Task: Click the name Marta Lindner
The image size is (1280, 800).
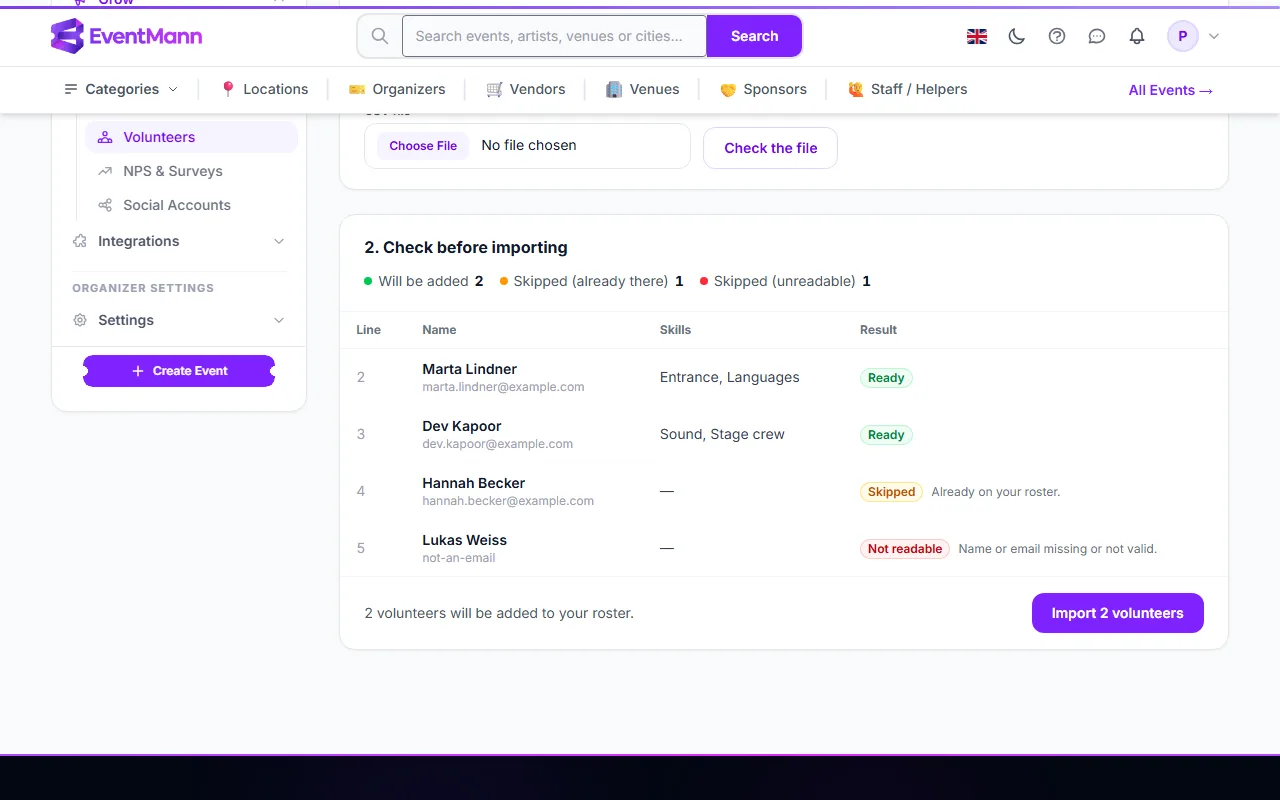Action: pos(469,369)
